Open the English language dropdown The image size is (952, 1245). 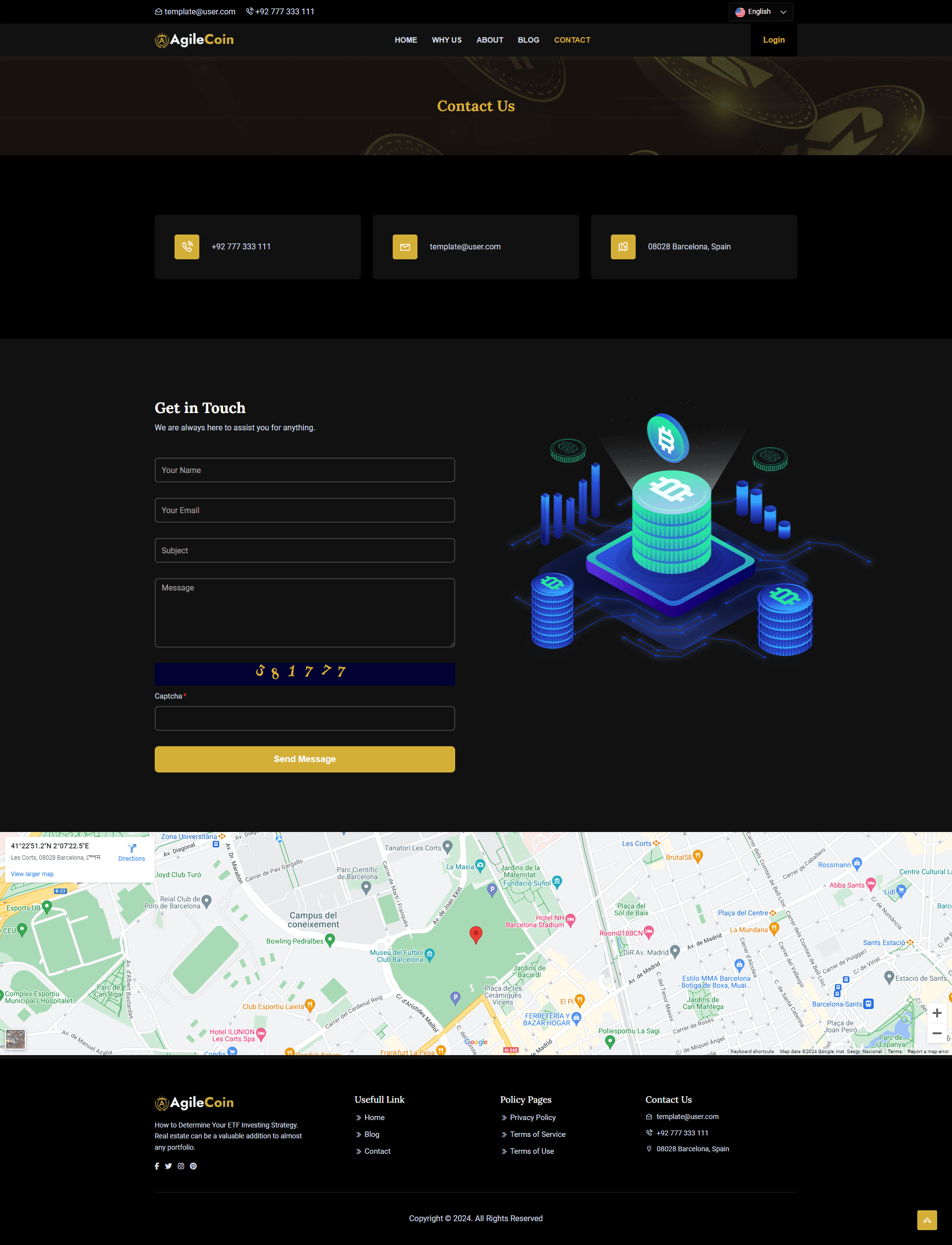[x=761, y=12]
